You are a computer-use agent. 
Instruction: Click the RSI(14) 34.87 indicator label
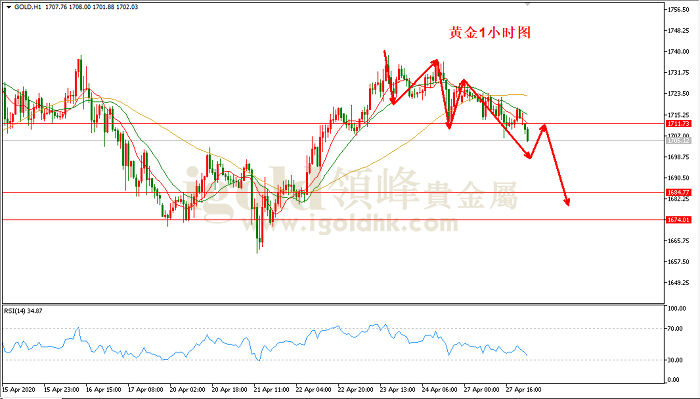[23, 311]
